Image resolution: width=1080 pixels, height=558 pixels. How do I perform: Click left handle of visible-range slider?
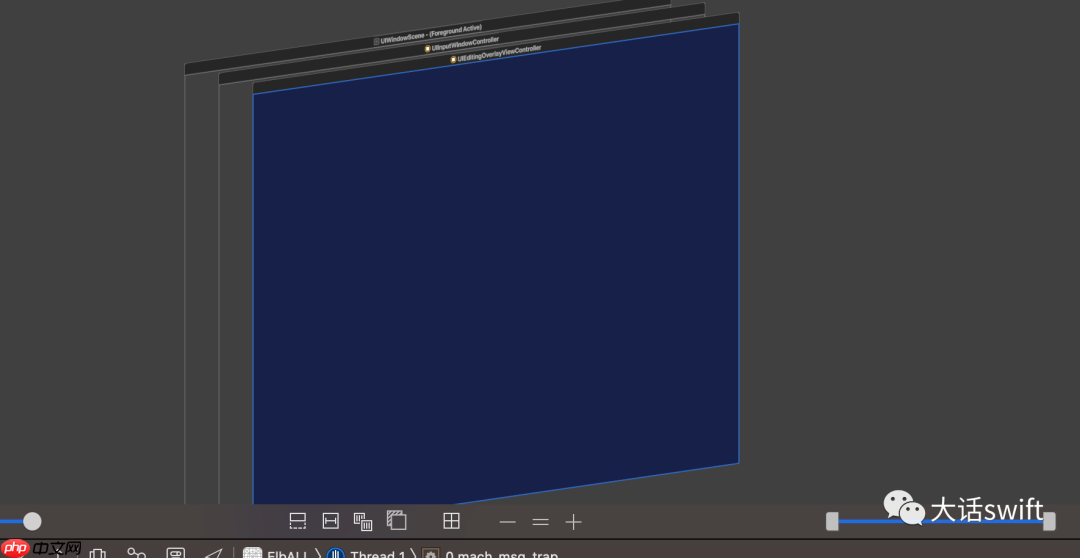(832, 521)
